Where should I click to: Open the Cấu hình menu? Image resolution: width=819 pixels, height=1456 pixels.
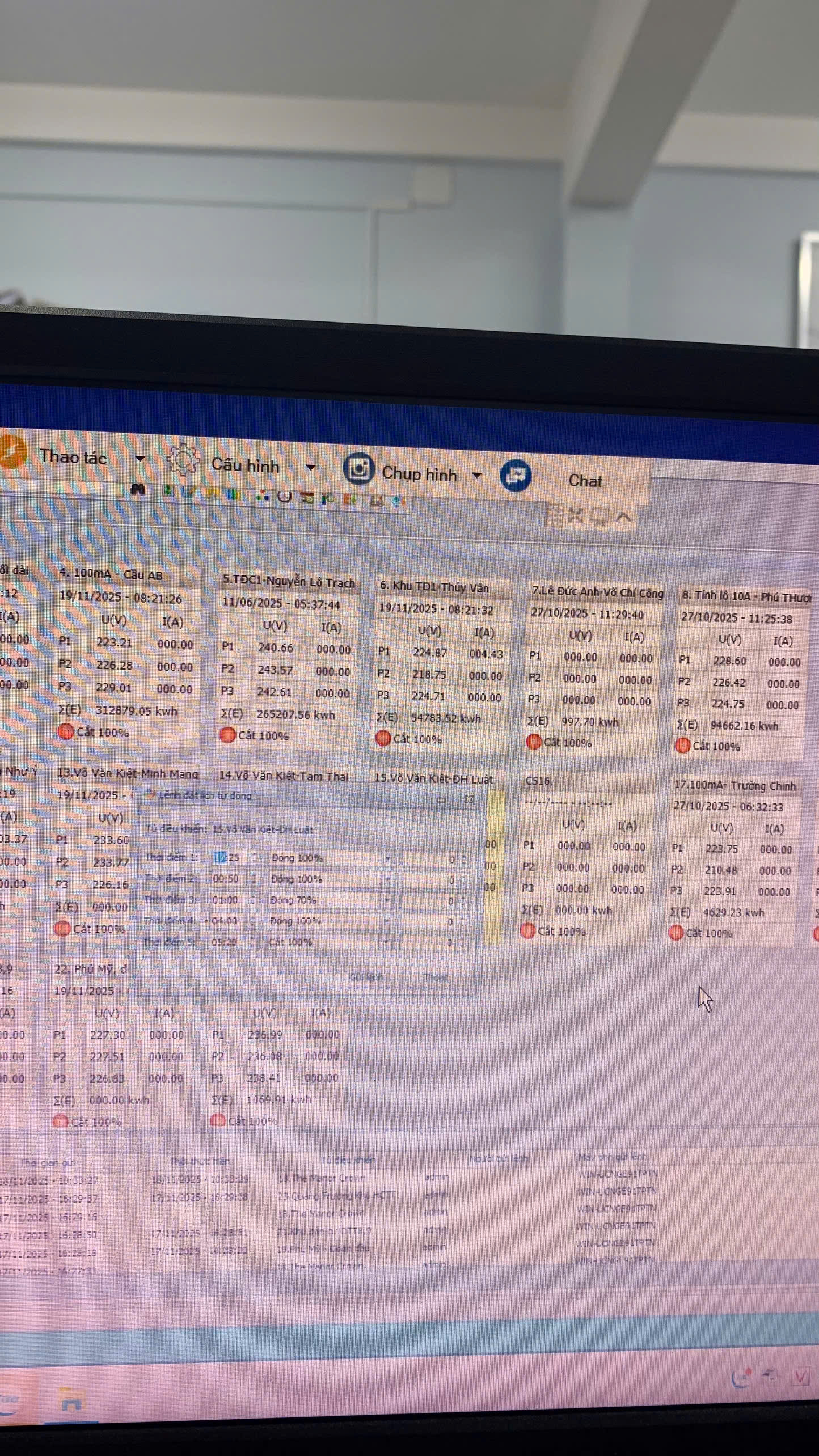(x=245, y=465)
